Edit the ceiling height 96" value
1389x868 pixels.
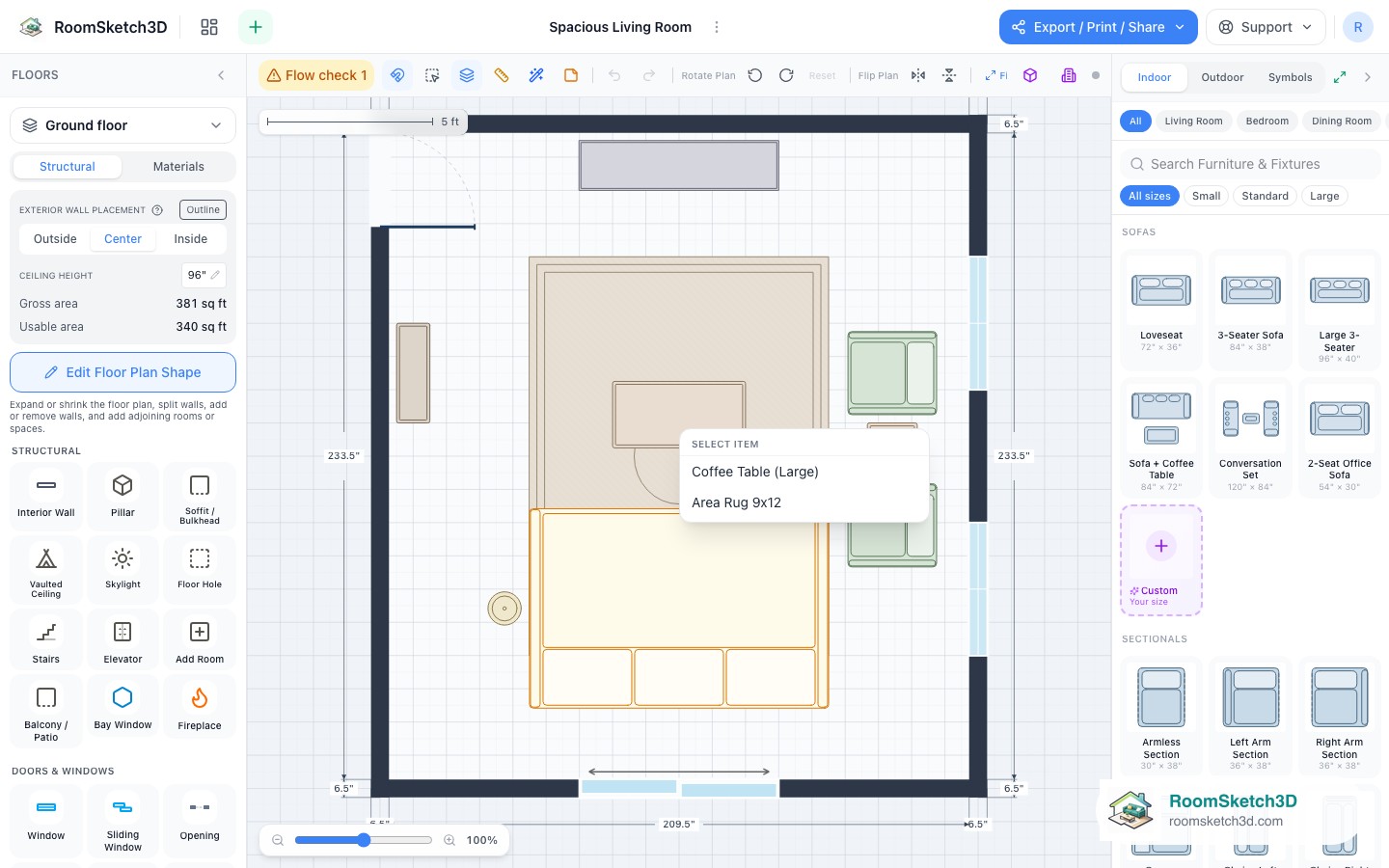click(204, 275)
